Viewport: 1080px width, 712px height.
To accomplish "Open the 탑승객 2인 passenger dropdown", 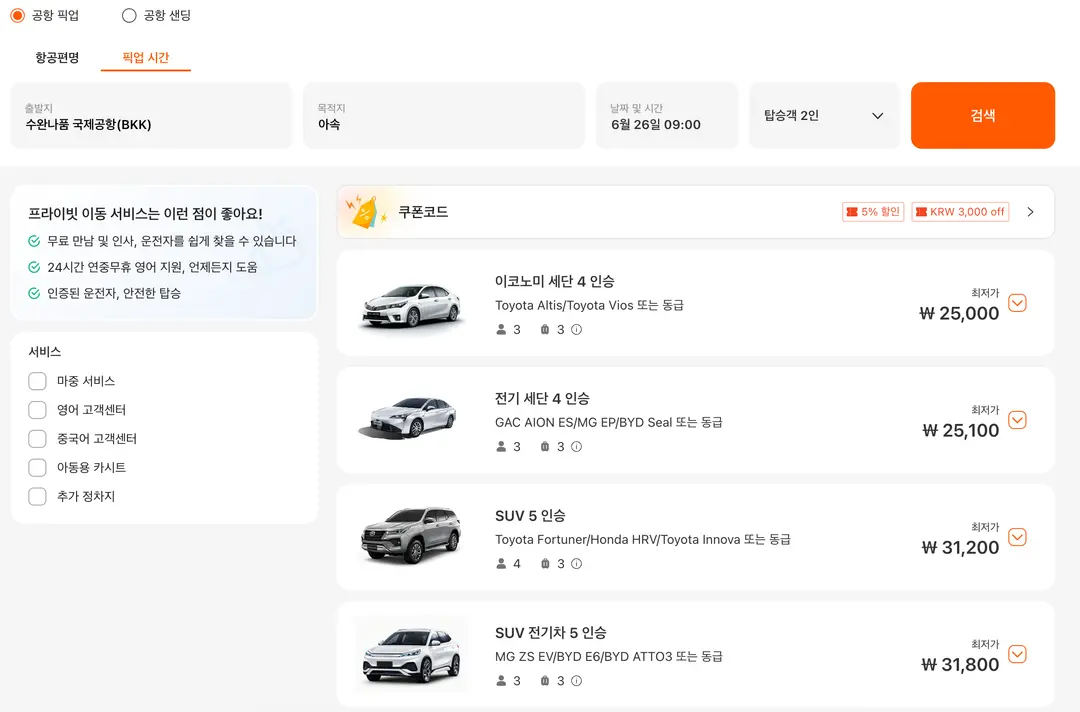I will pos(824,116).
